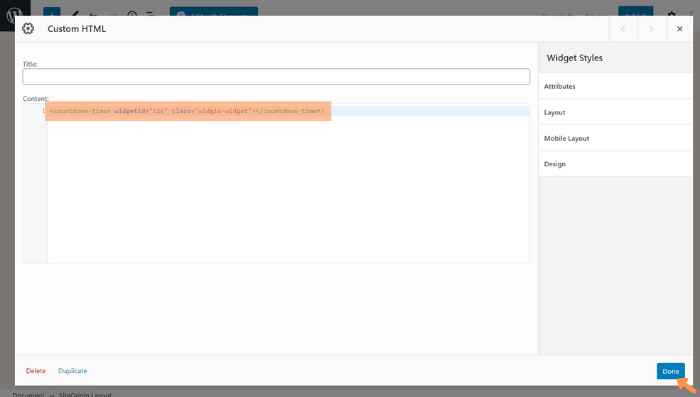Image resolution: width=700 pixels, height=397 pixels.
Task: Close the Custom HTML dialog
Action: click(x=679, y=29)
